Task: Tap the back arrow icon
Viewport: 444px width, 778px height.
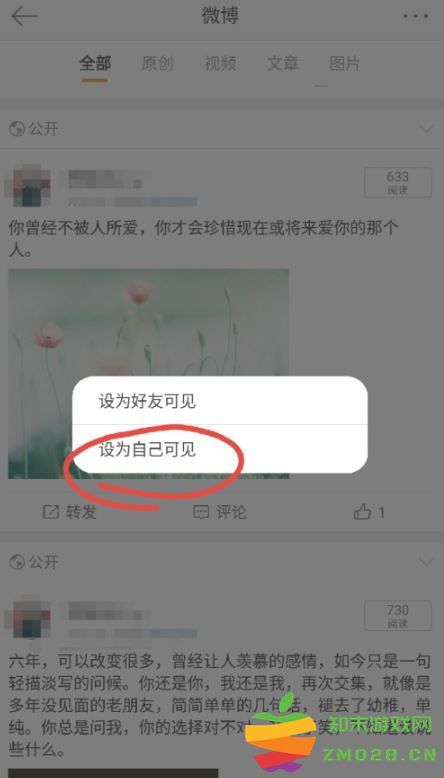Action: [x=24, y=16]
